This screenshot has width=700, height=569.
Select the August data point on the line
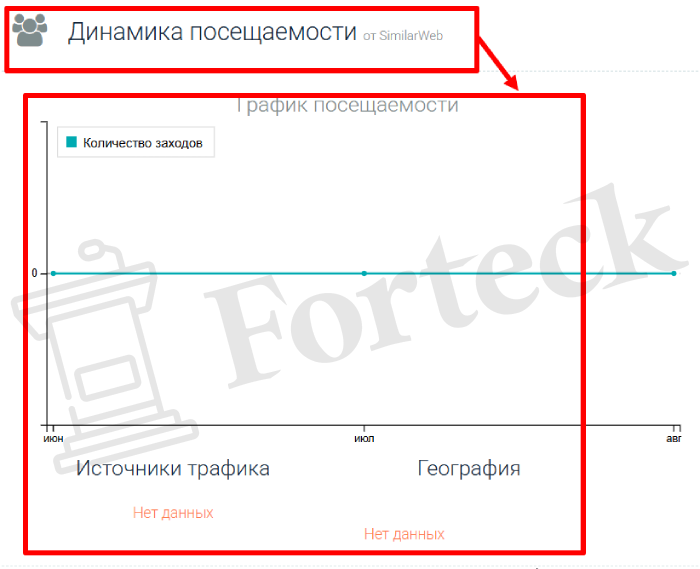click(x=674, y=273)
